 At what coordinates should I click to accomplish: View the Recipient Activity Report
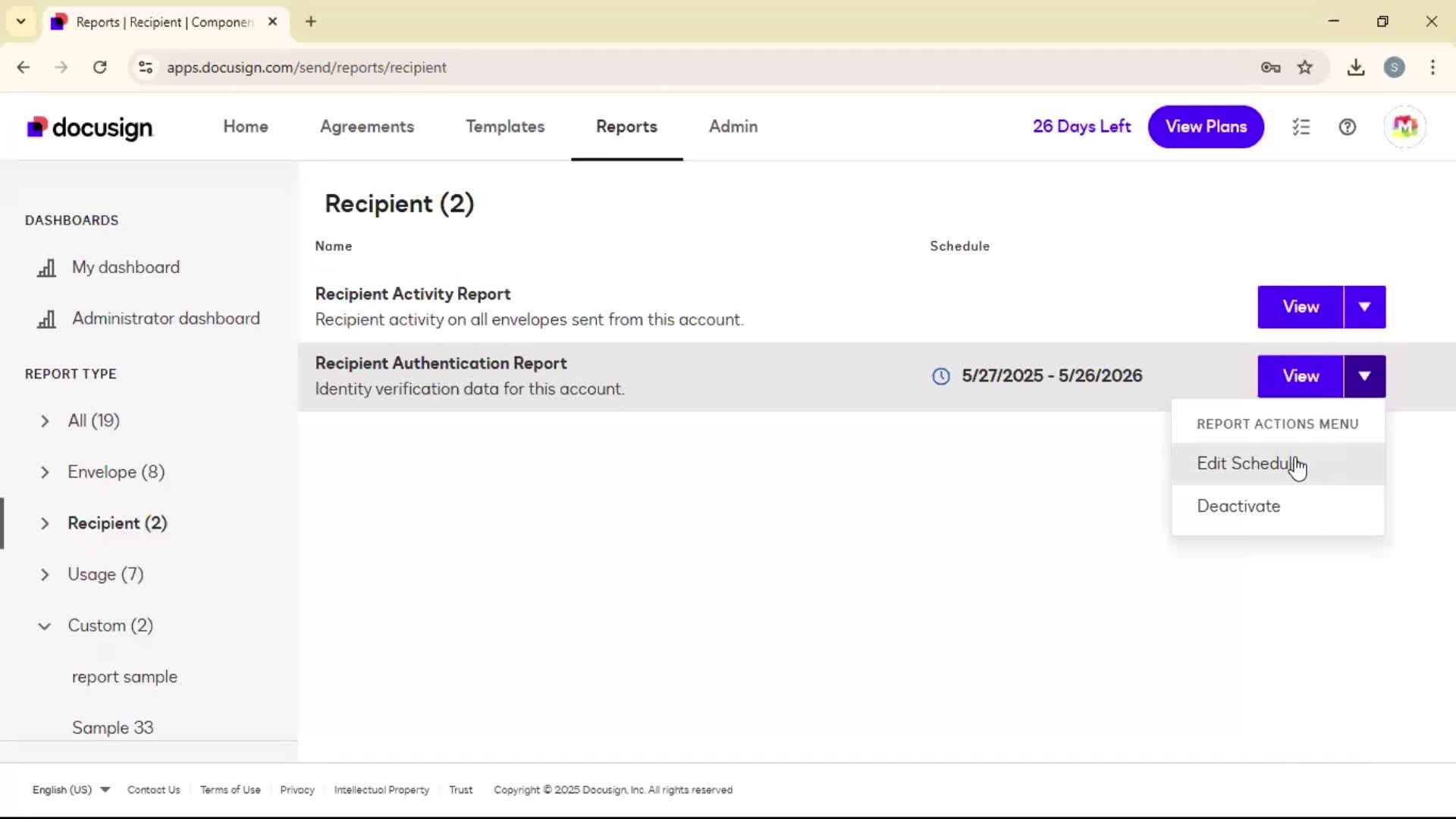(x=1301, y=307)
